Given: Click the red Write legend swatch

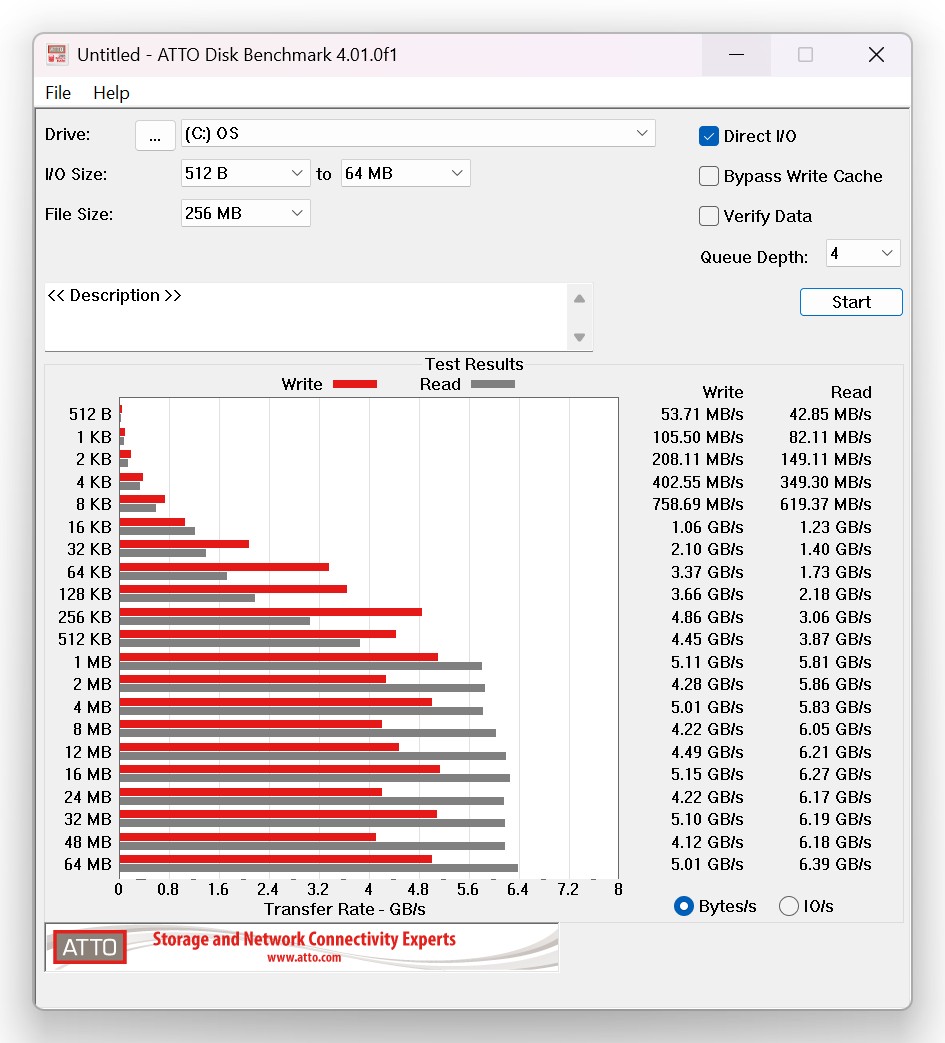Looking at the screenshot, I should click(x=354, y=384).
